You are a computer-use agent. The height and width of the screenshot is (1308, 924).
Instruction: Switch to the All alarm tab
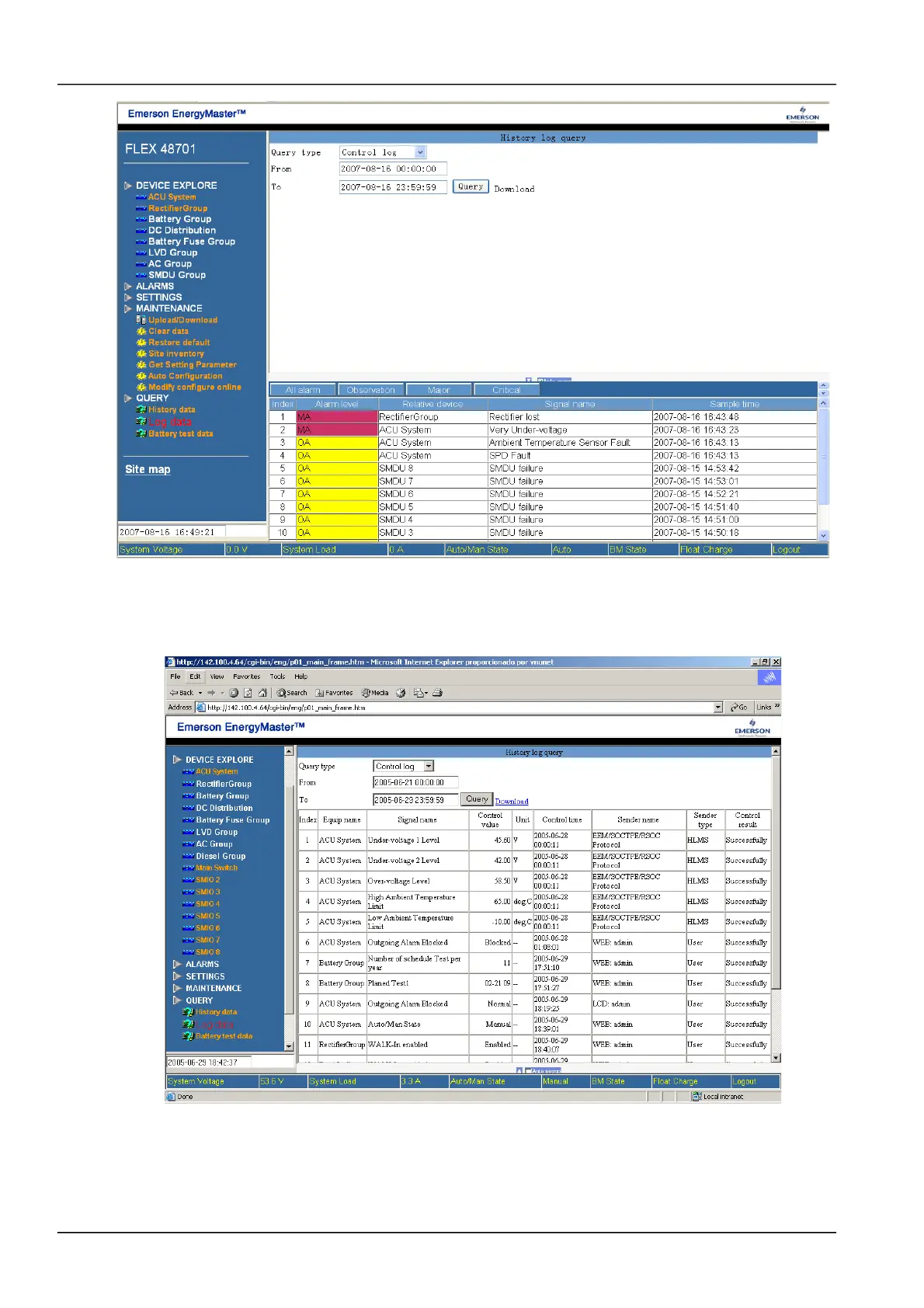pos(303,390)
